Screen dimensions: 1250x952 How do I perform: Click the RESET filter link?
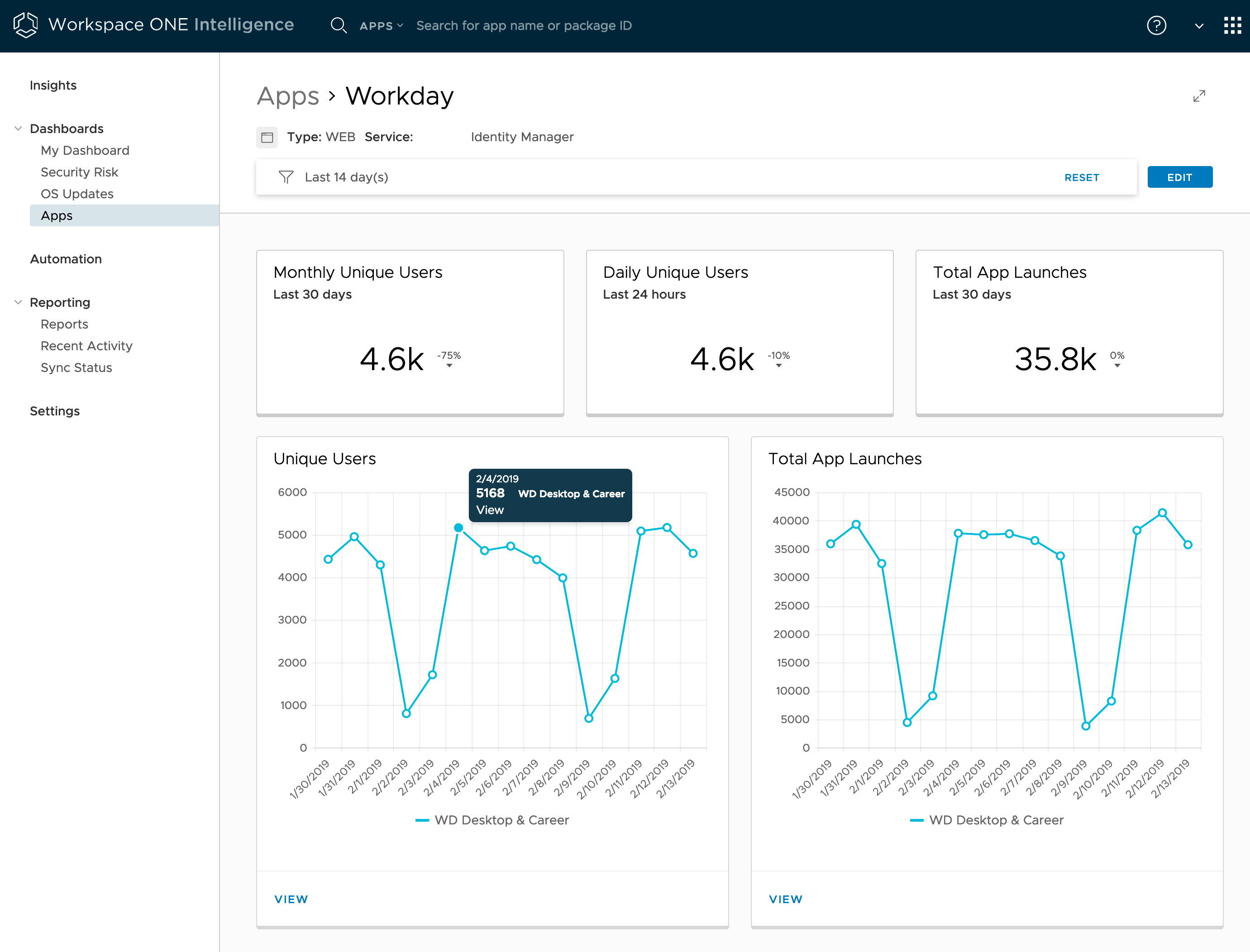tap(1081, 177)
